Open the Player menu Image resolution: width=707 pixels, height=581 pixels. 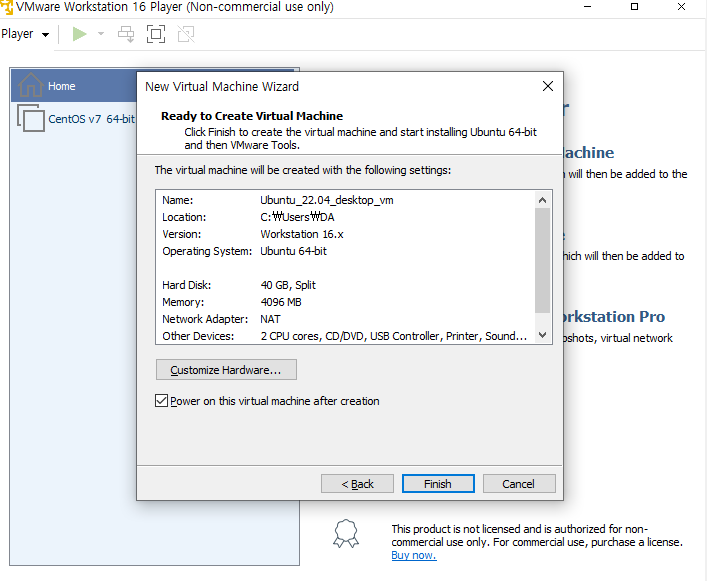tap(25, 34)
